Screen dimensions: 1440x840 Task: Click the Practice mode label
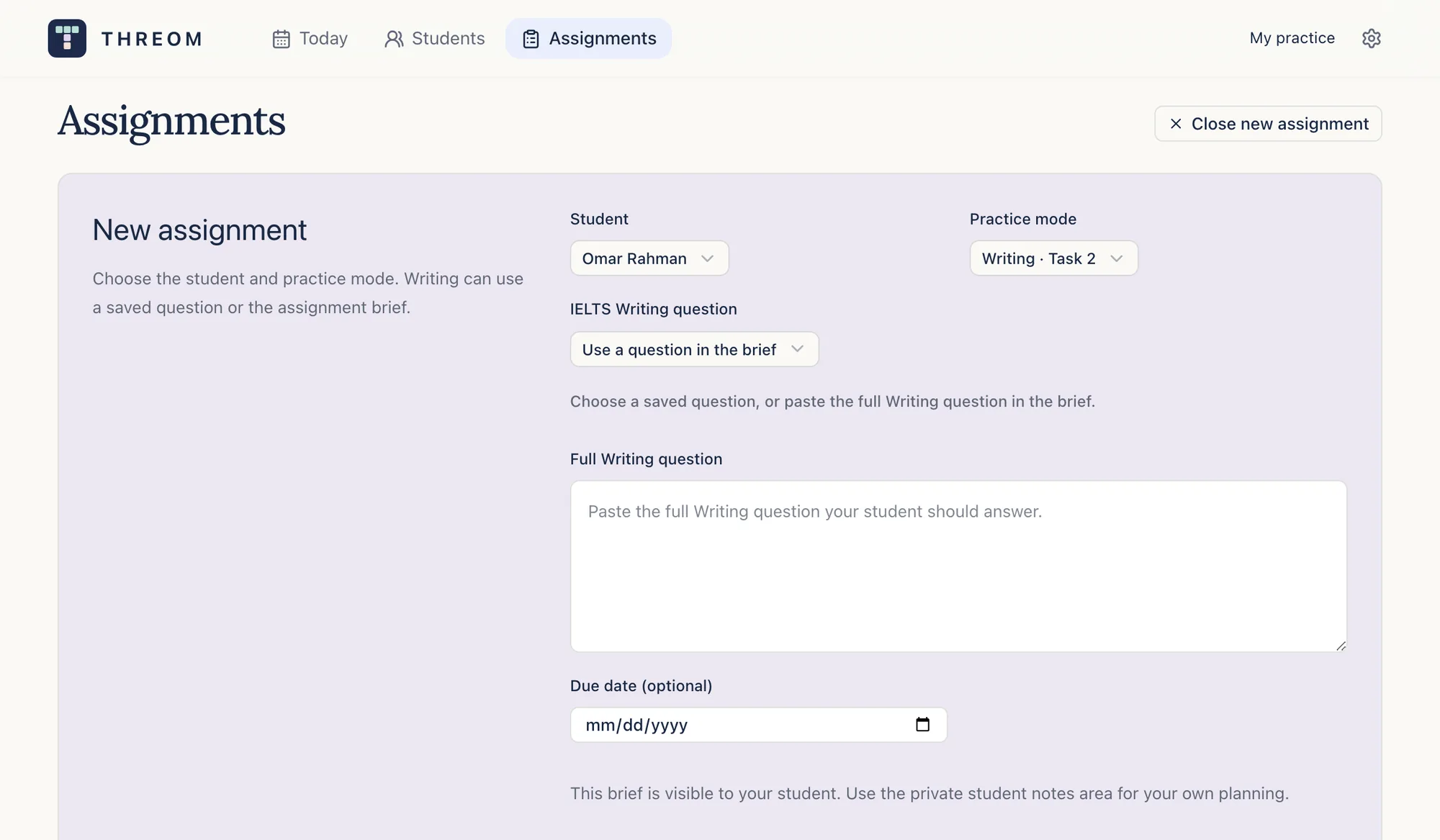[1022, 219]
